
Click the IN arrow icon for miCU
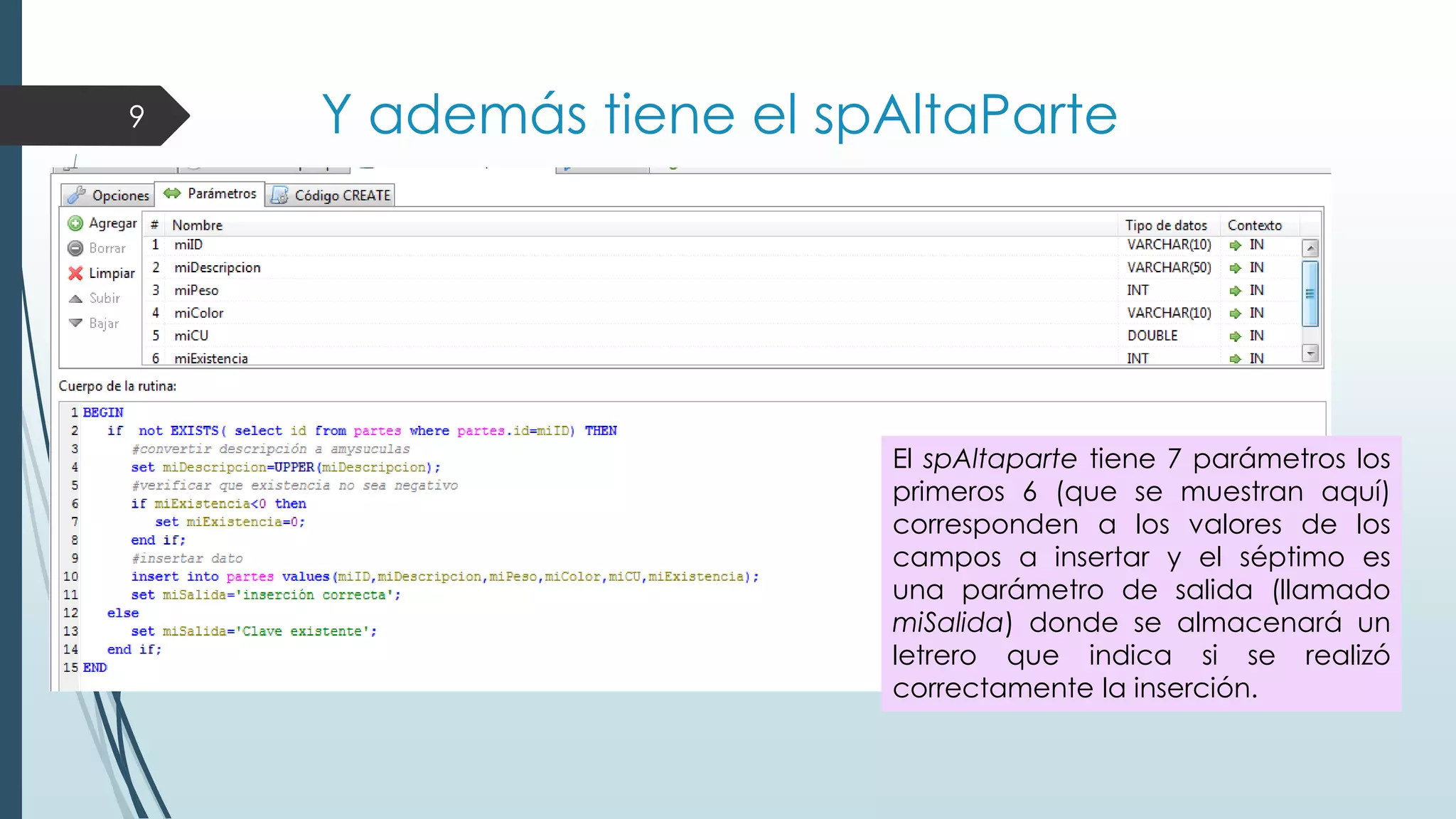[1236, 336]
